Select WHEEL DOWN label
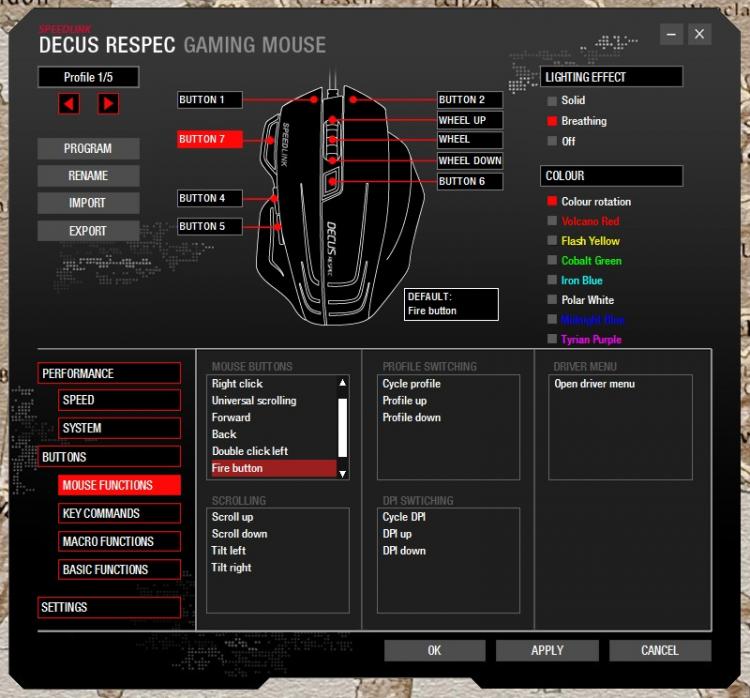 [470, 161]
